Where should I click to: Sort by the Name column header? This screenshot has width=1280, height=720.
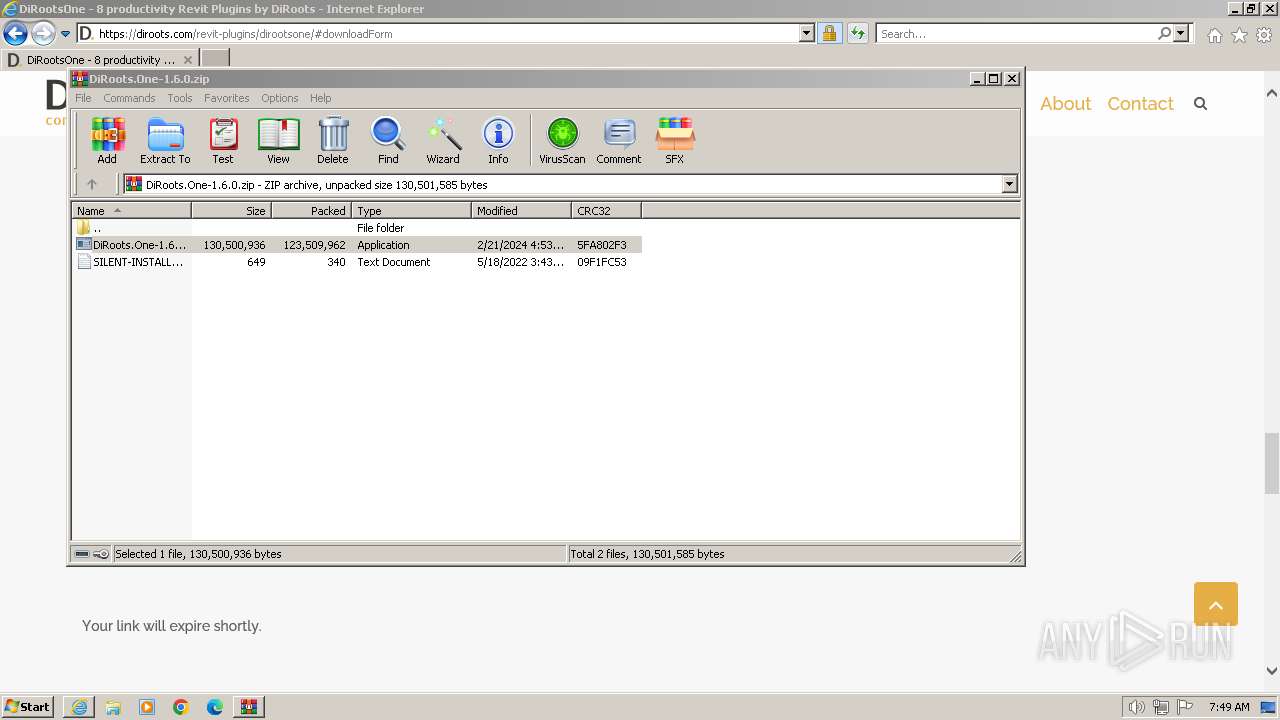[x=131, y=211]
